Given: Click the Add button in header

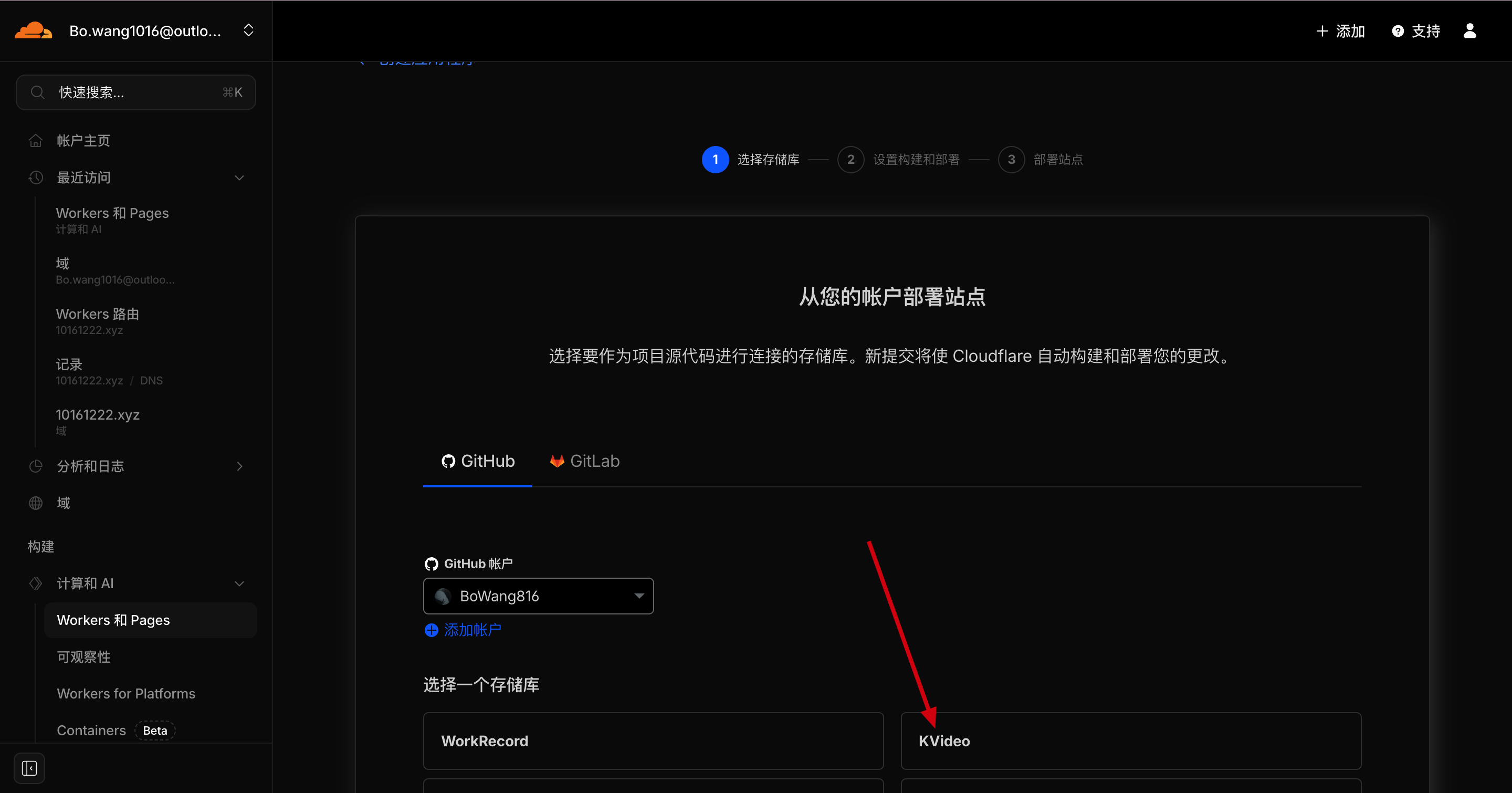Looking at the screenshot, I should pos(1340,31).
